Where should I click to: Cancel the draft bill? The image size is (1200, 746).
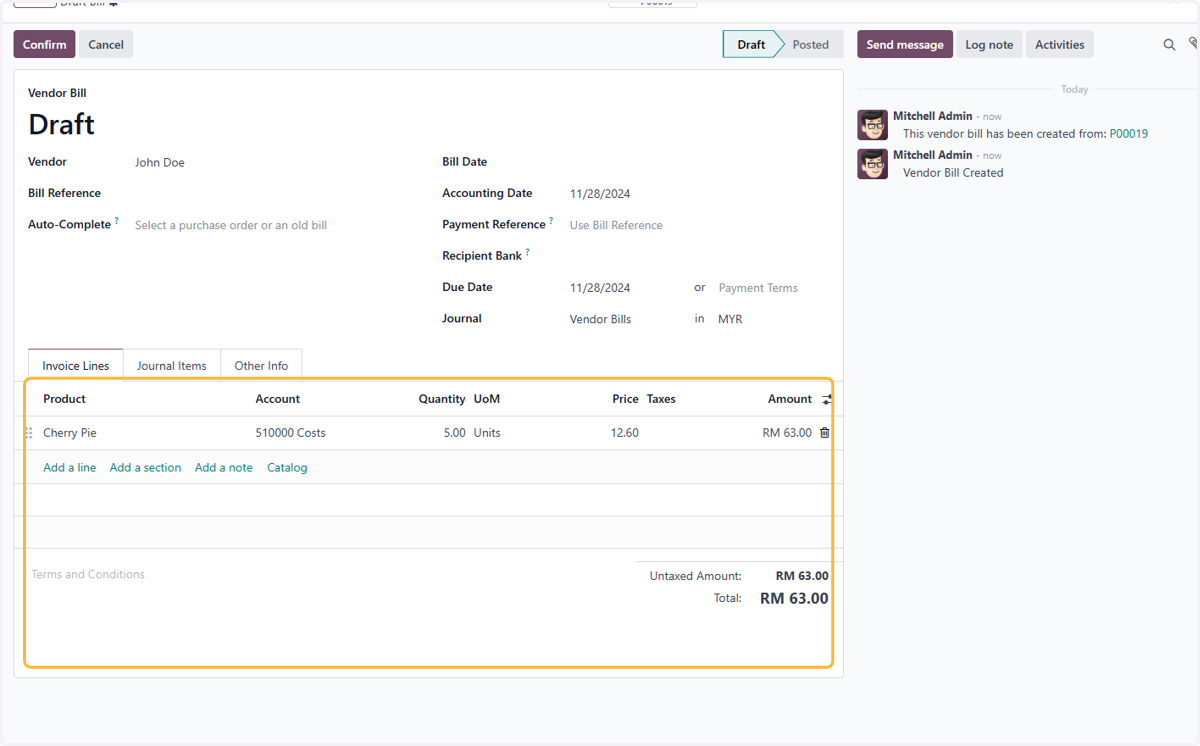click(x=106, y=44)
